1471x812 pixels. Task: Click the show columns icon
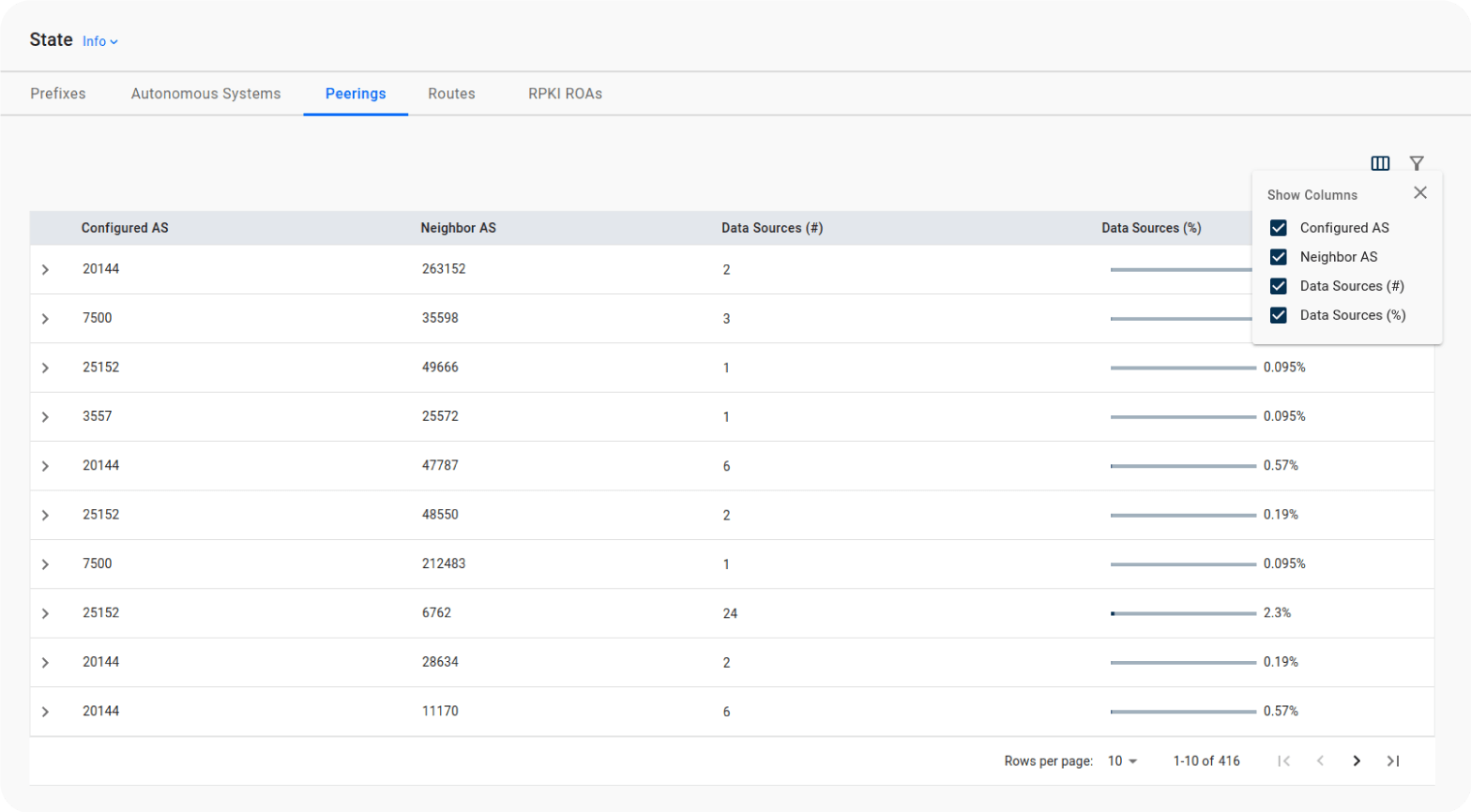tap(1380, 163)
